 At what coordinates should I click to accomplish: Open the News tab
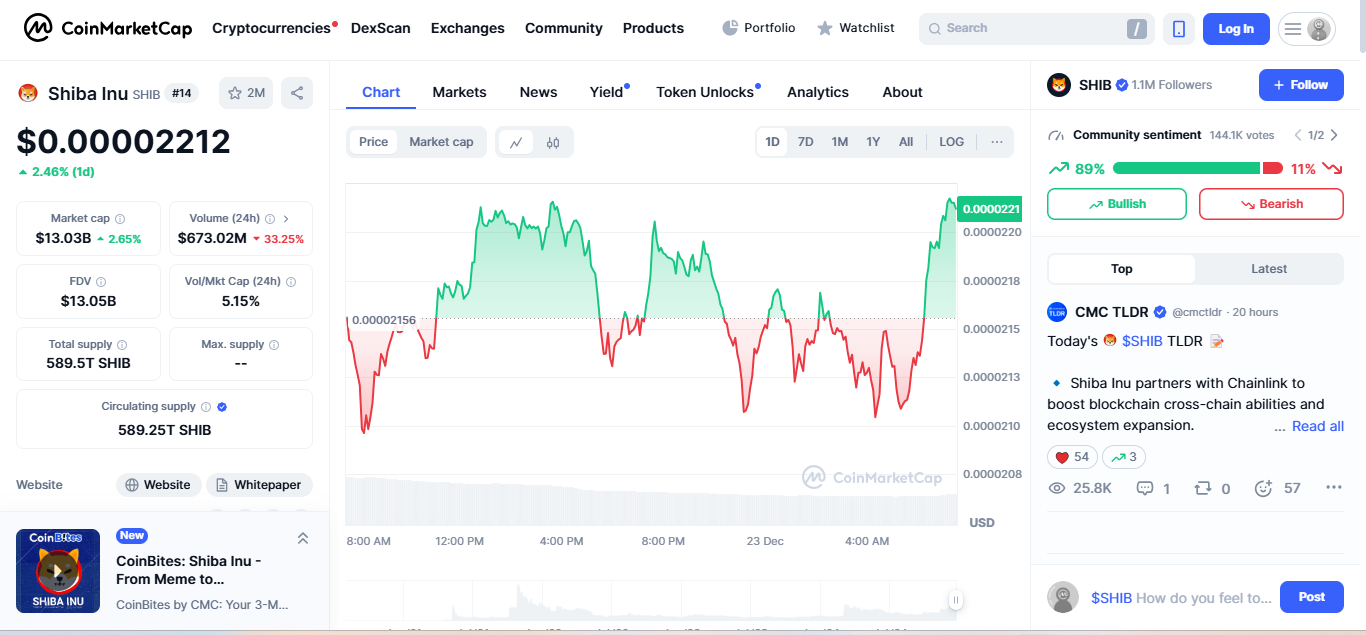[538, 92]
